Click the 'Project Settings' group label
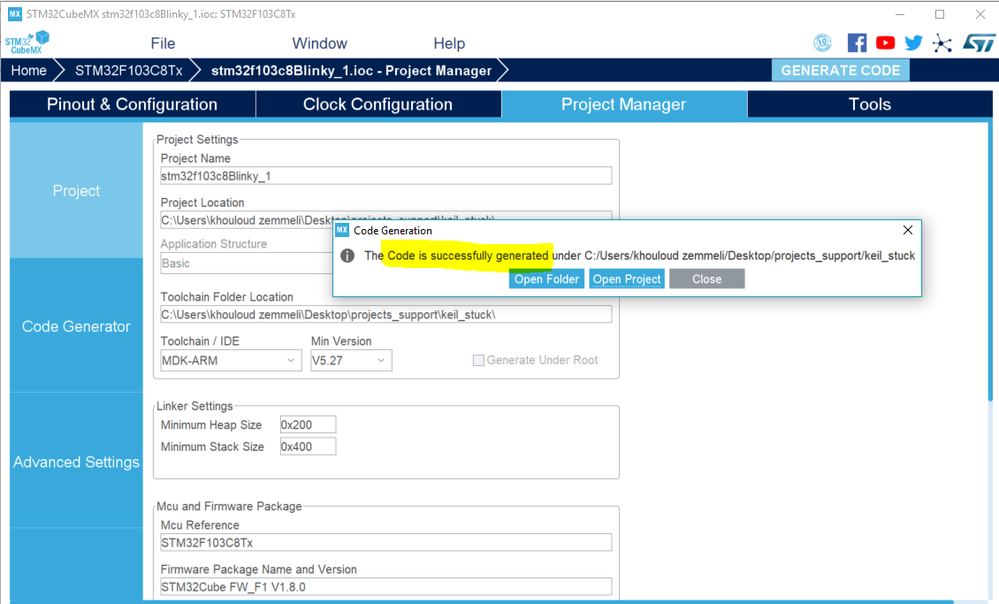The width and height of the screenshot is (999, 604). pos(198,140)
